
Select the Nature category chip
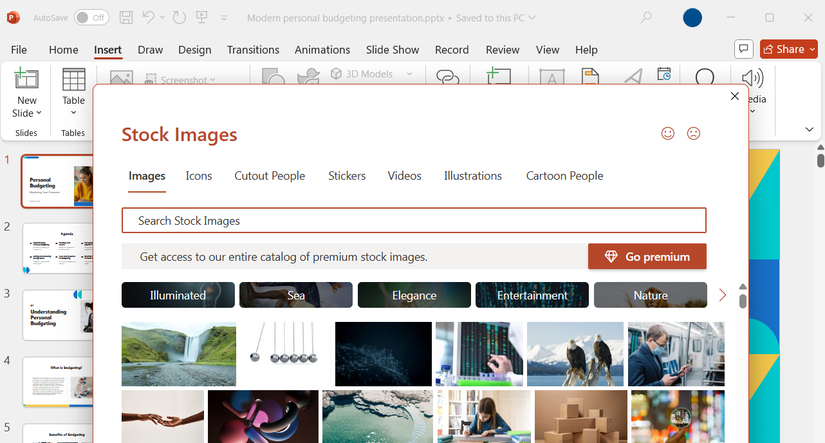click(x=650, y=295)
